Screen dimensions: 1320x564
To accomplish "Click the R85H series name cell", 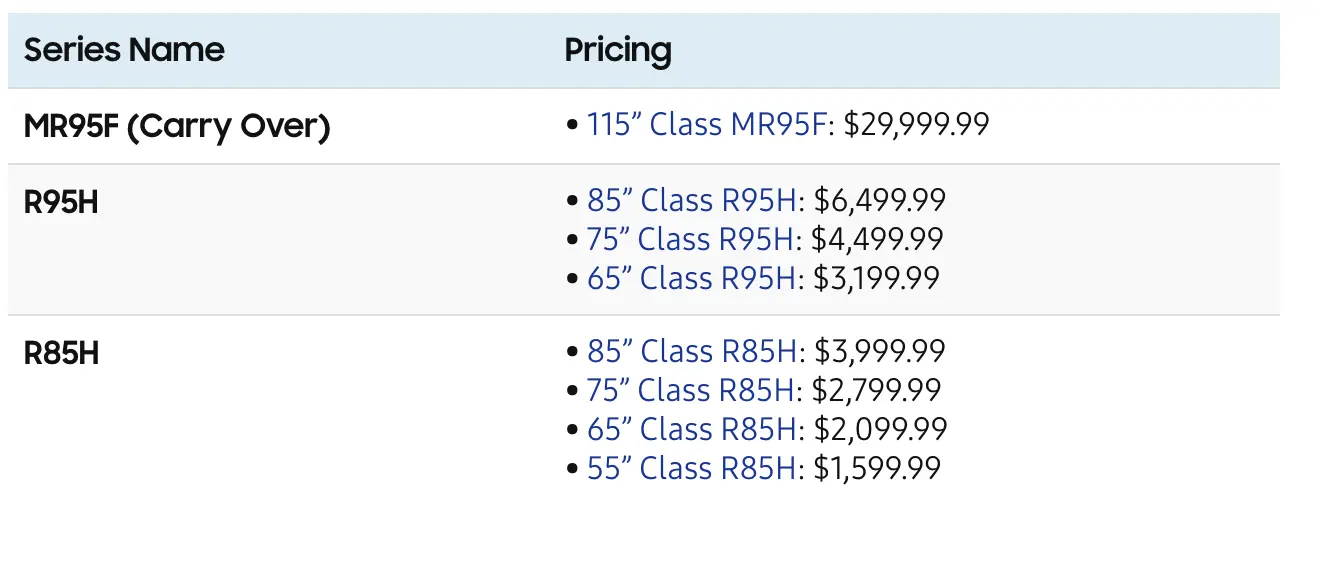I will click(62, 353).
